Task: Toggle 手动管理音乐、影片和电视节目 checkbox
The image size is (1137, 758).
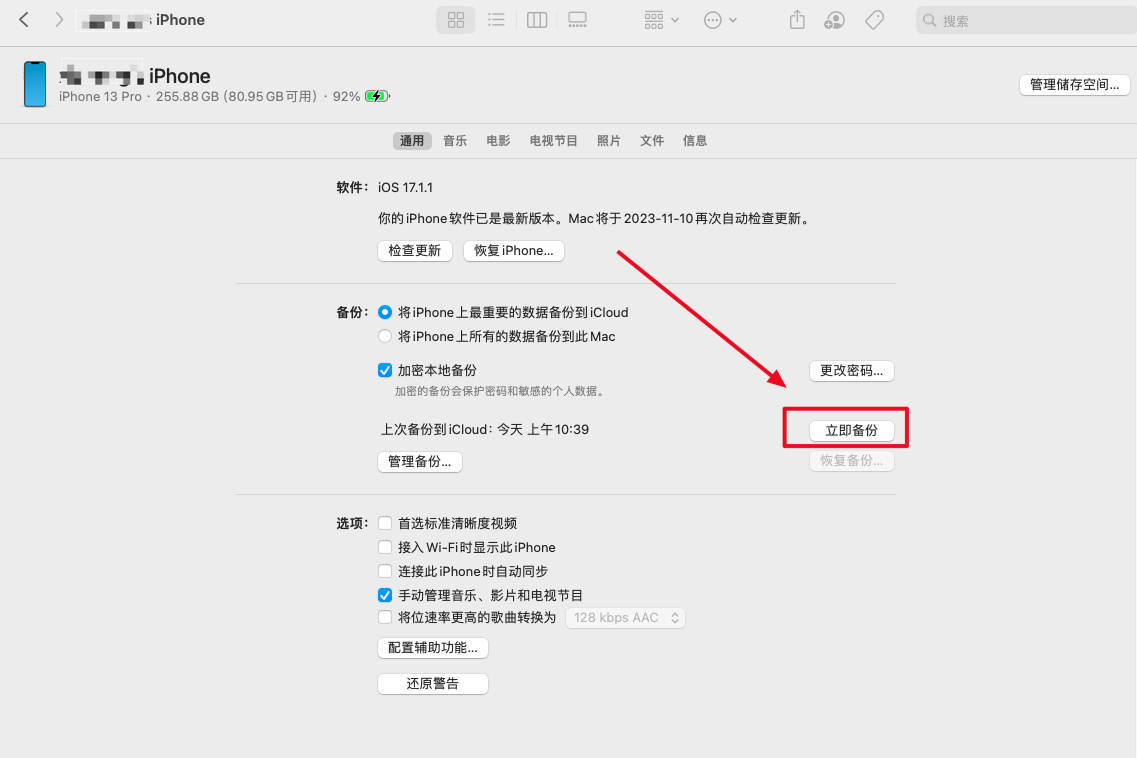Action: [x=385, y=596]
